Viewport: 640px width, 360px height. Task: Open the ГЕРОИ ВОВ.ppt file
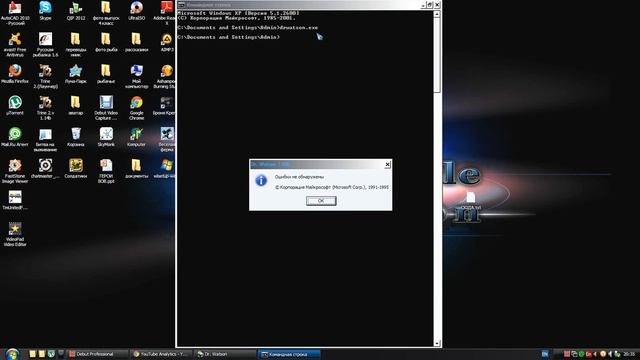106,171
